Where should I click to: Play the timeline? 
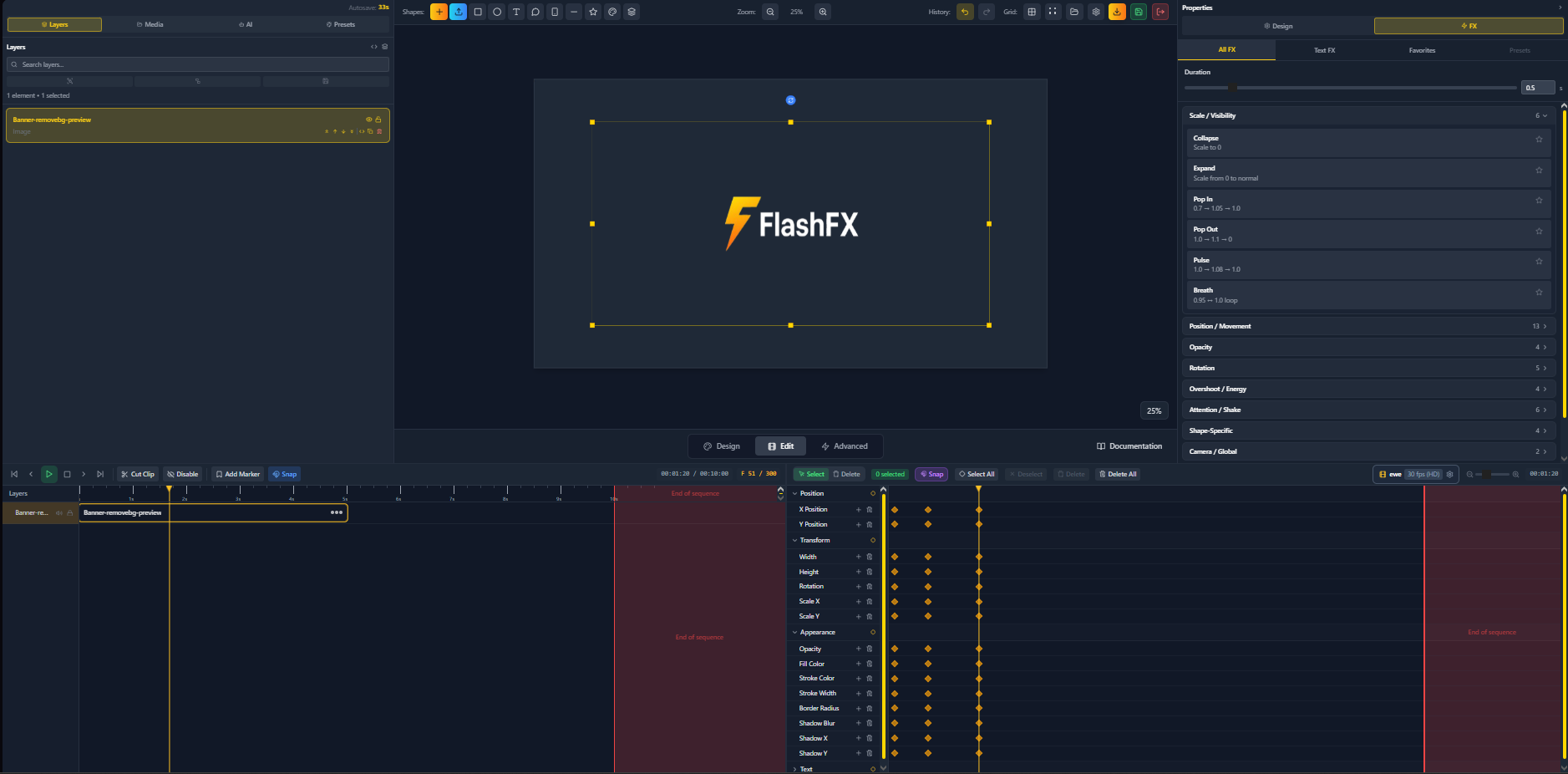[x=49, y=474]
